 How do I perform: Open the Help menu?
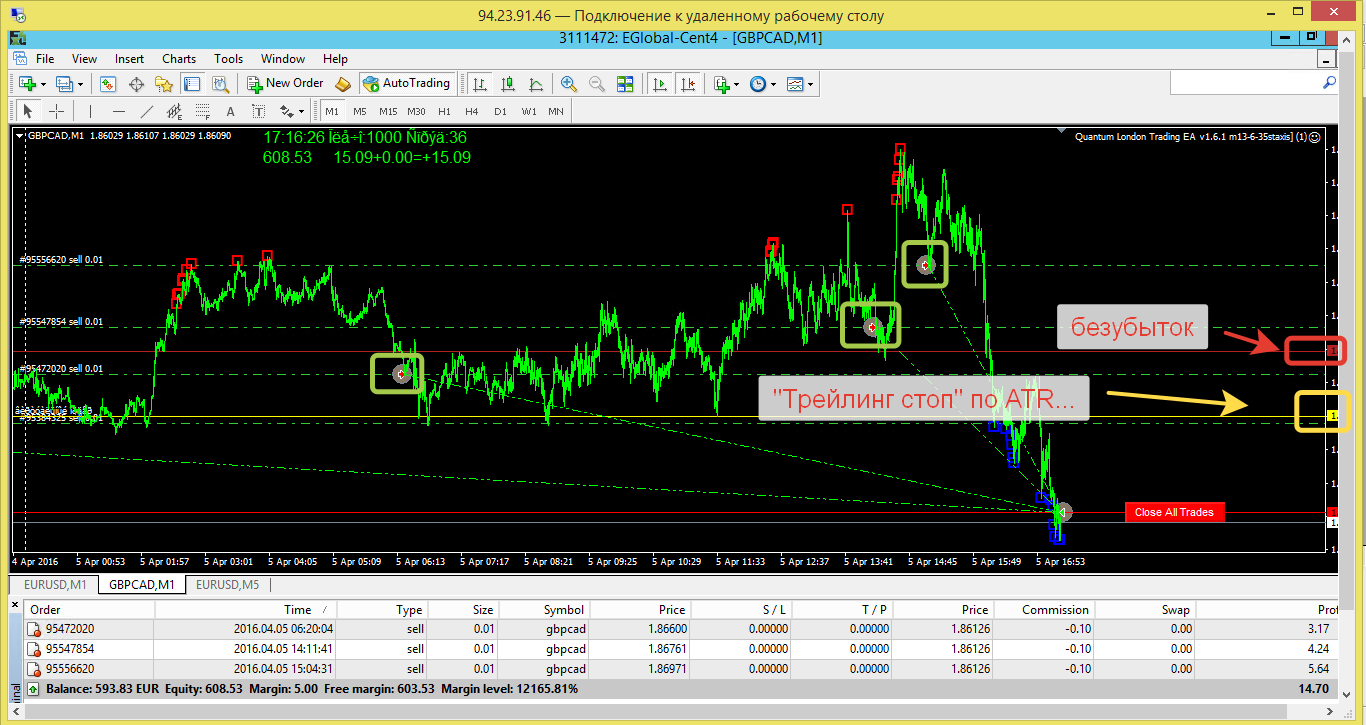coord(335,59)
